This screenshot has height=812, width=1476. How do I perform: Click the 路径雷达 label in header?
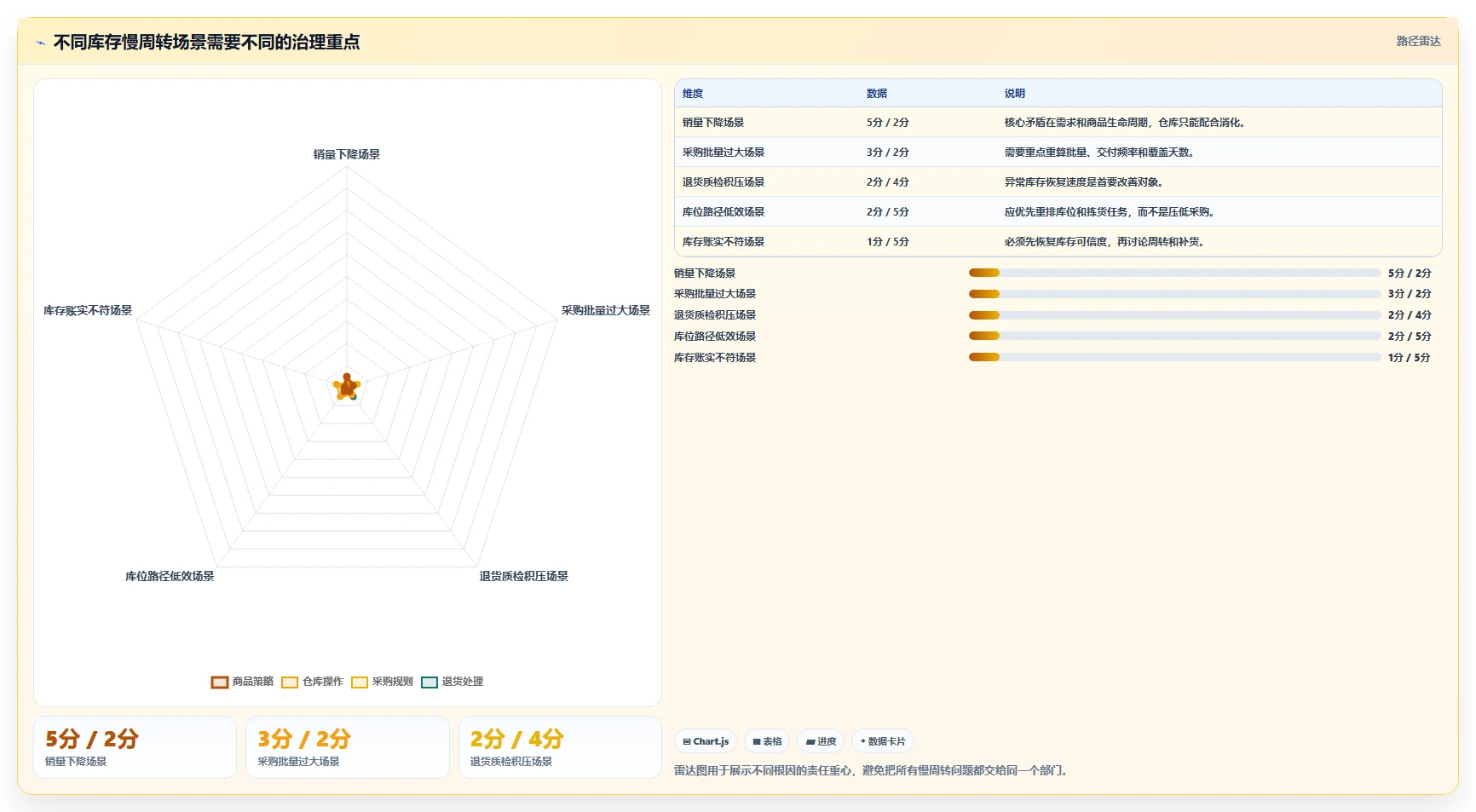1418,41
